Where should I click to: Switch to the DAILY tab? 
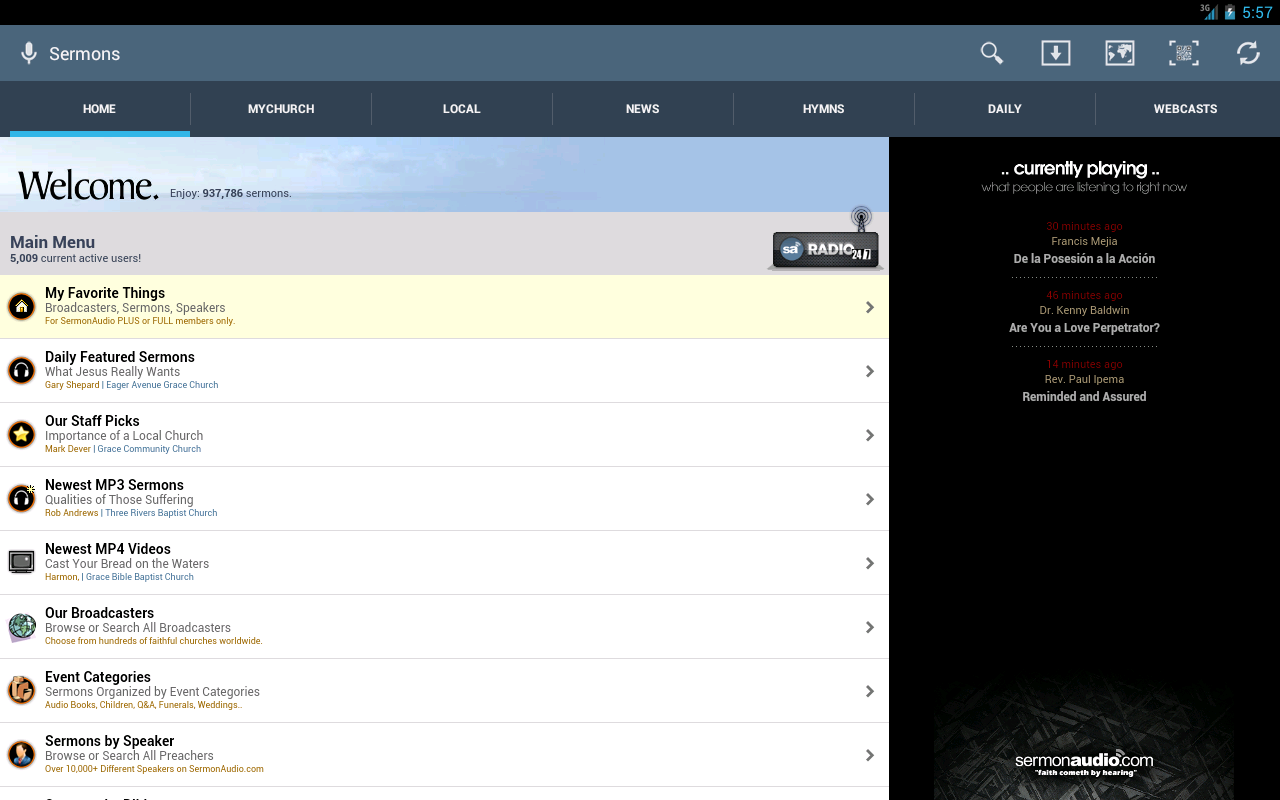click(x=1005, y=109)
